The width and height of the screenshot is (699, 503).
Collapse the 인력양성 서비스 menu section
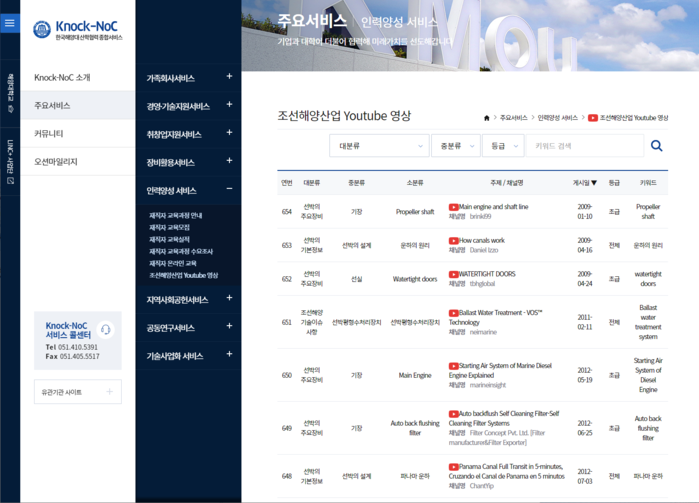pos(229,189)
